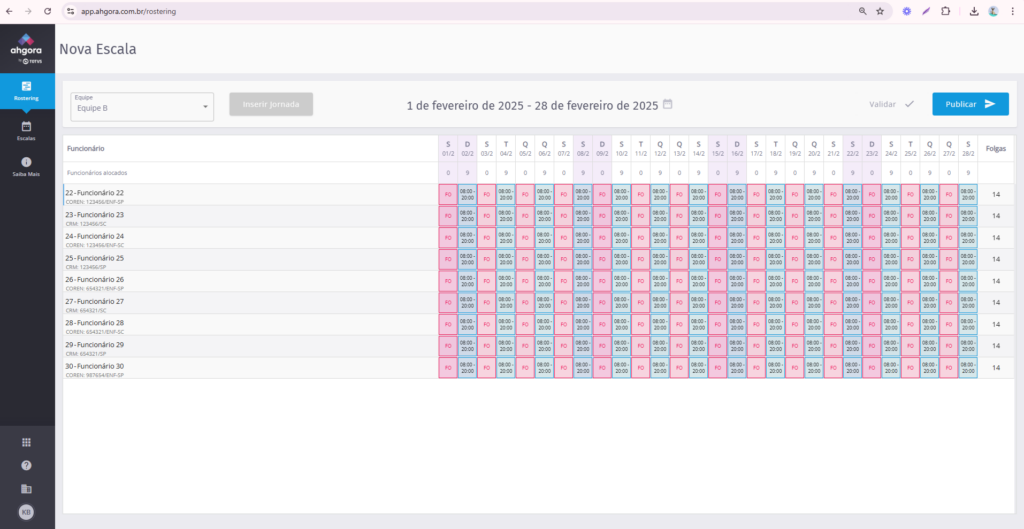The height and width of the screenshot is (529, 1024).
Task: Click the building icon in the sidebar
Action: [x=26, y=489]
